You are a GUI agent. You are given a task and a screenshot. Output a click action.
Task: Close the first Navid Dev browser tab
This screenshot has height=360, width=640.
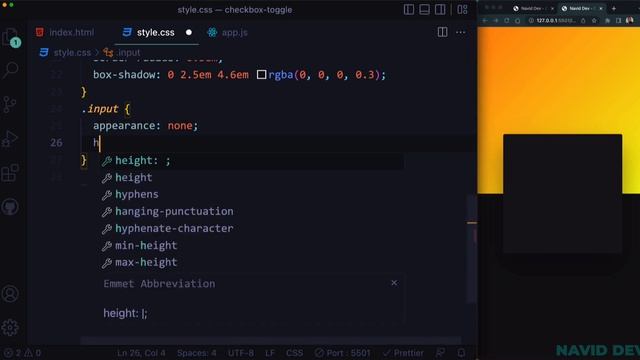coord(552,8)
